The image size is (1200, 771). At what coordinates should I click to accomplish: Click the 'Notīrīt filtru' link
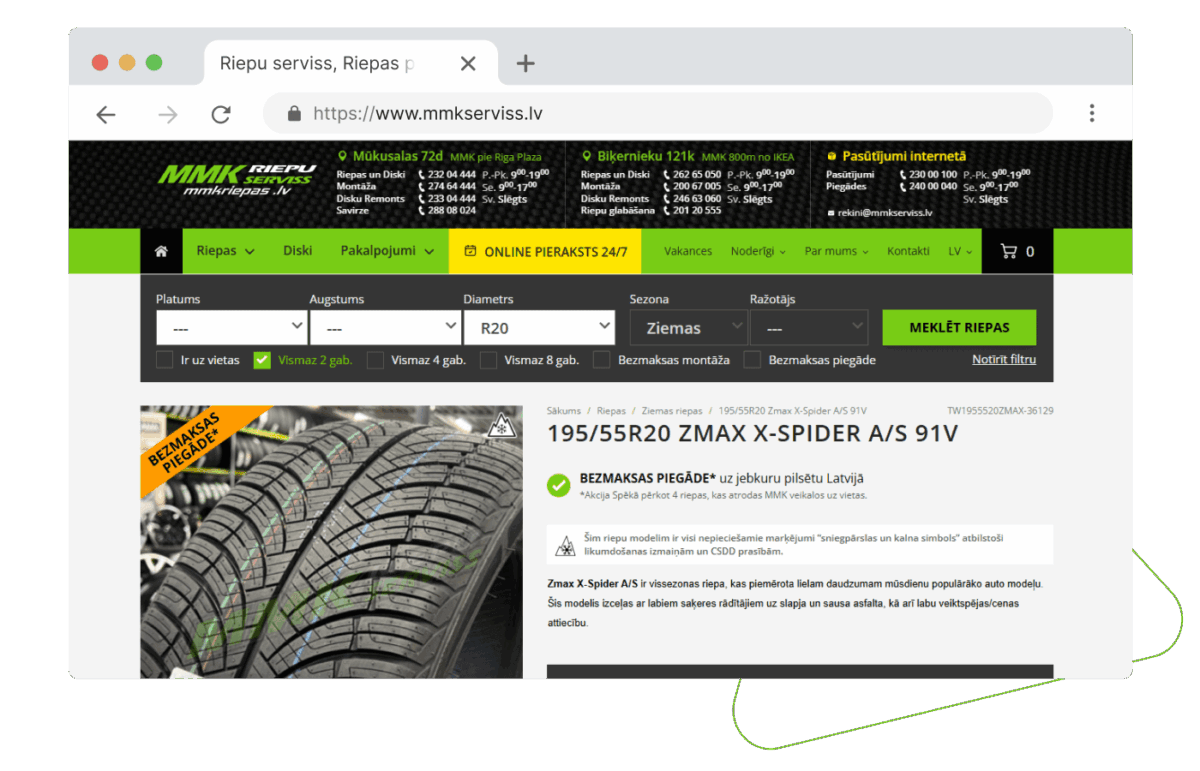click(x=1004, y=359)
